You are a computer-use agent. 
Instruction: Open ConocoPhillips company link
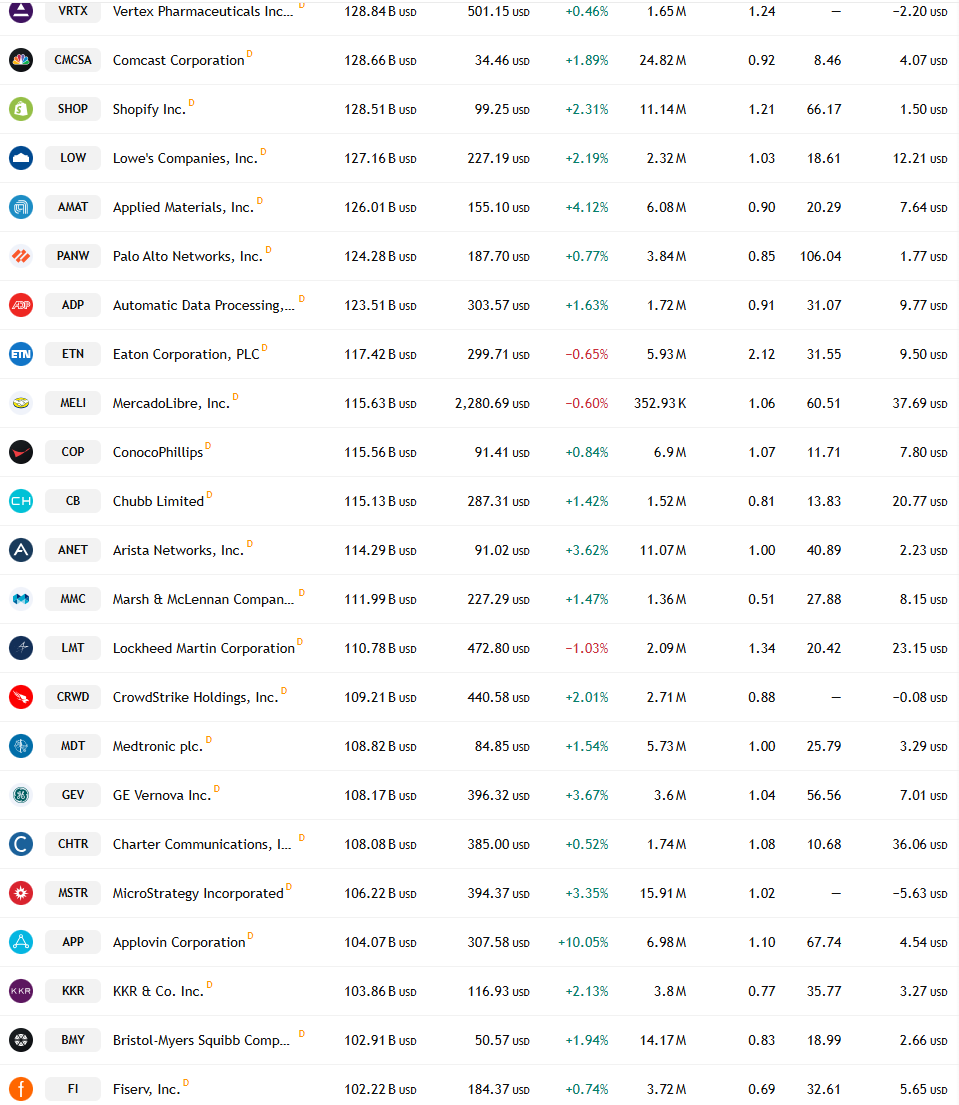[x=158, y=452]
